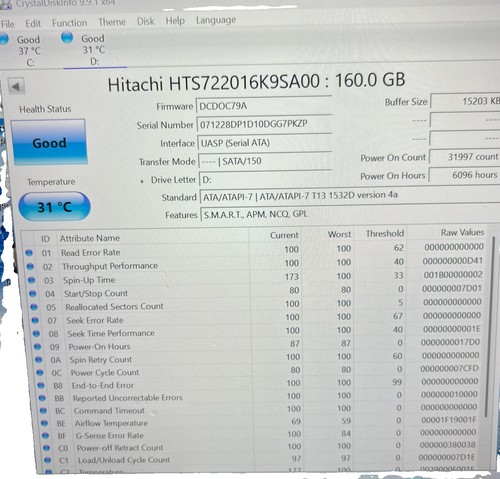Click status dot of Start/Stop Count row
The height and width of the screenshot is (479, 500).
(x=33, y=294)
